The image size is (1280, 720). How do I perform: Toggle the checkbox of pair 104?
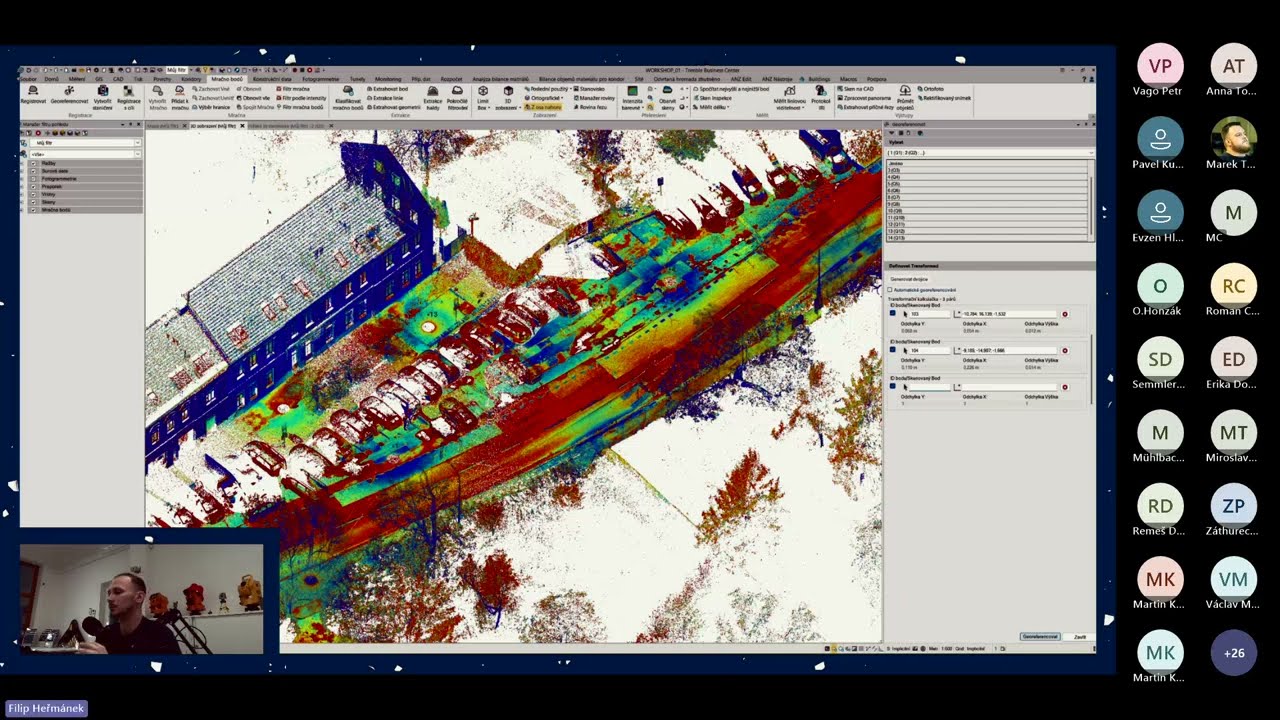pyautogui.click(x=893, y=350)
